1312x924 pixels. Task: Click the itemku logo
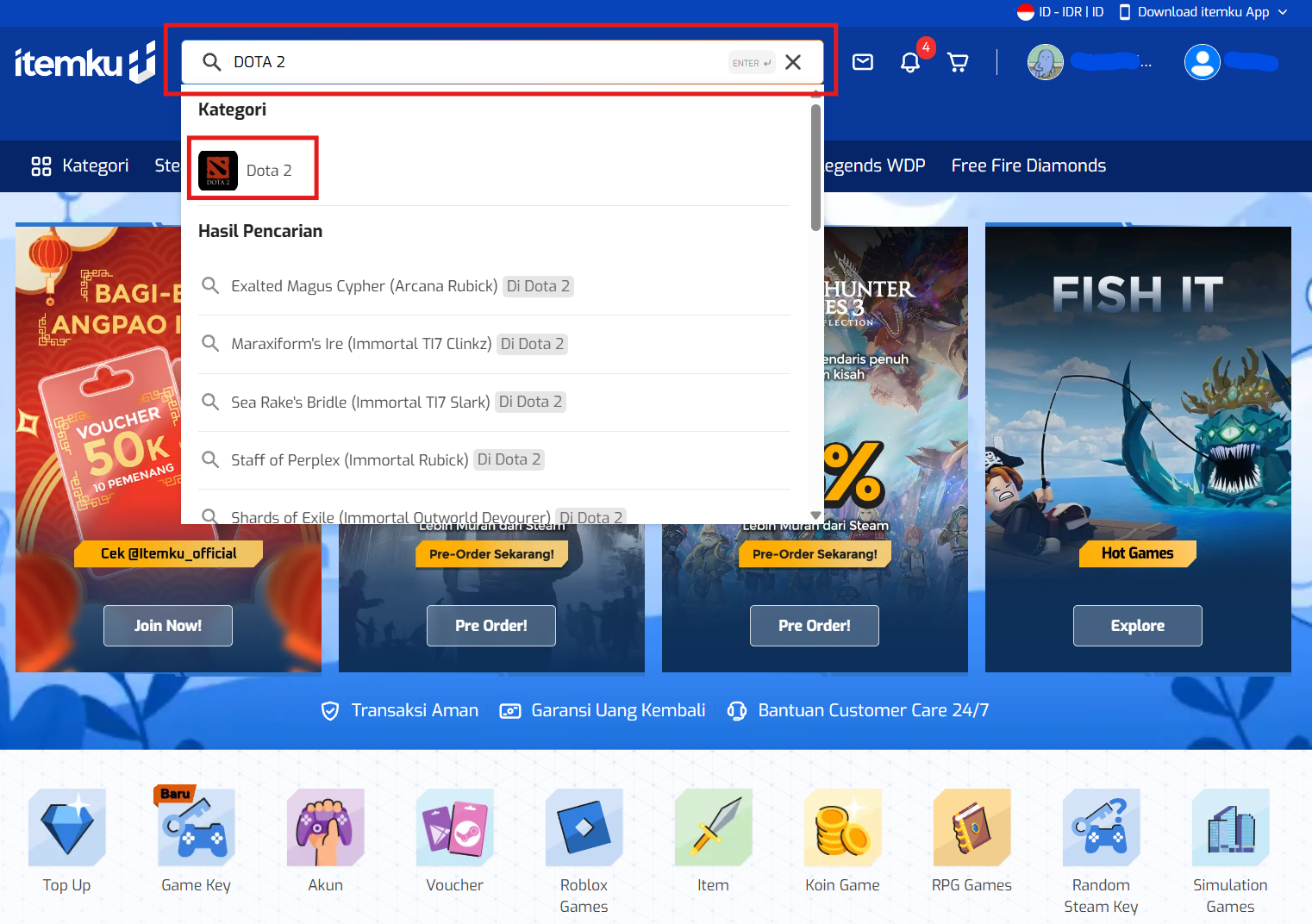pyautogui.click(x=84, y=63)
